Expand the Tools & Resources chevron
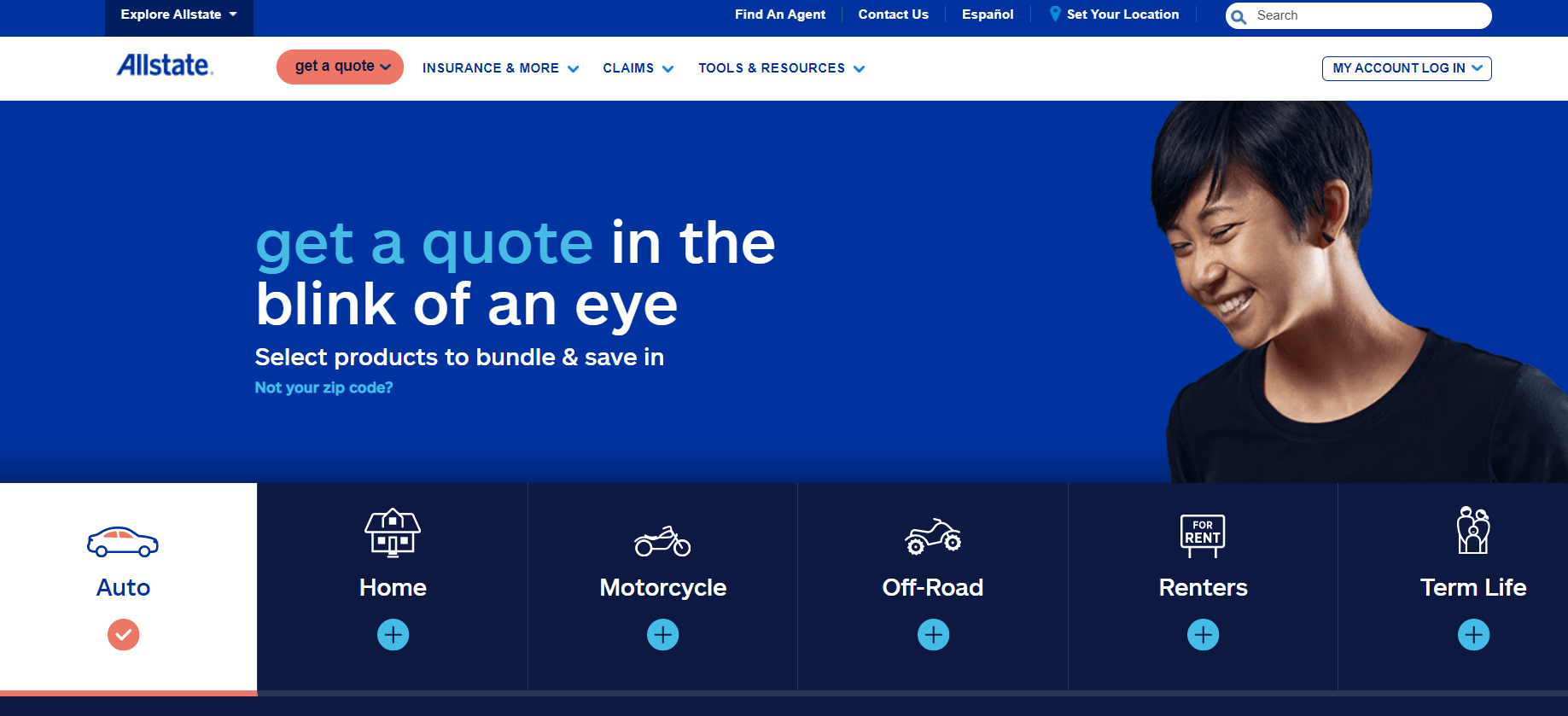The height and width of the screenshot is (716, 1568). [860, 69]
